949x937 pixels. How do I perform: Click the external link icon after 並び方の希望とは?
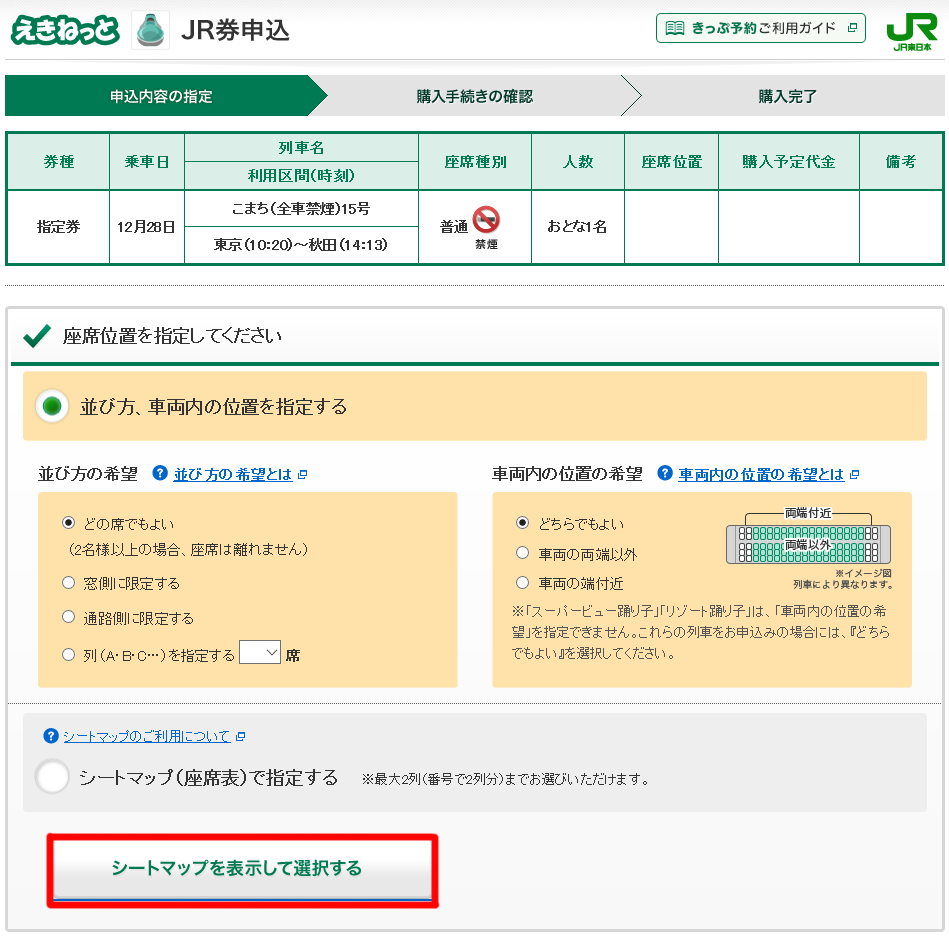[303, 475]
